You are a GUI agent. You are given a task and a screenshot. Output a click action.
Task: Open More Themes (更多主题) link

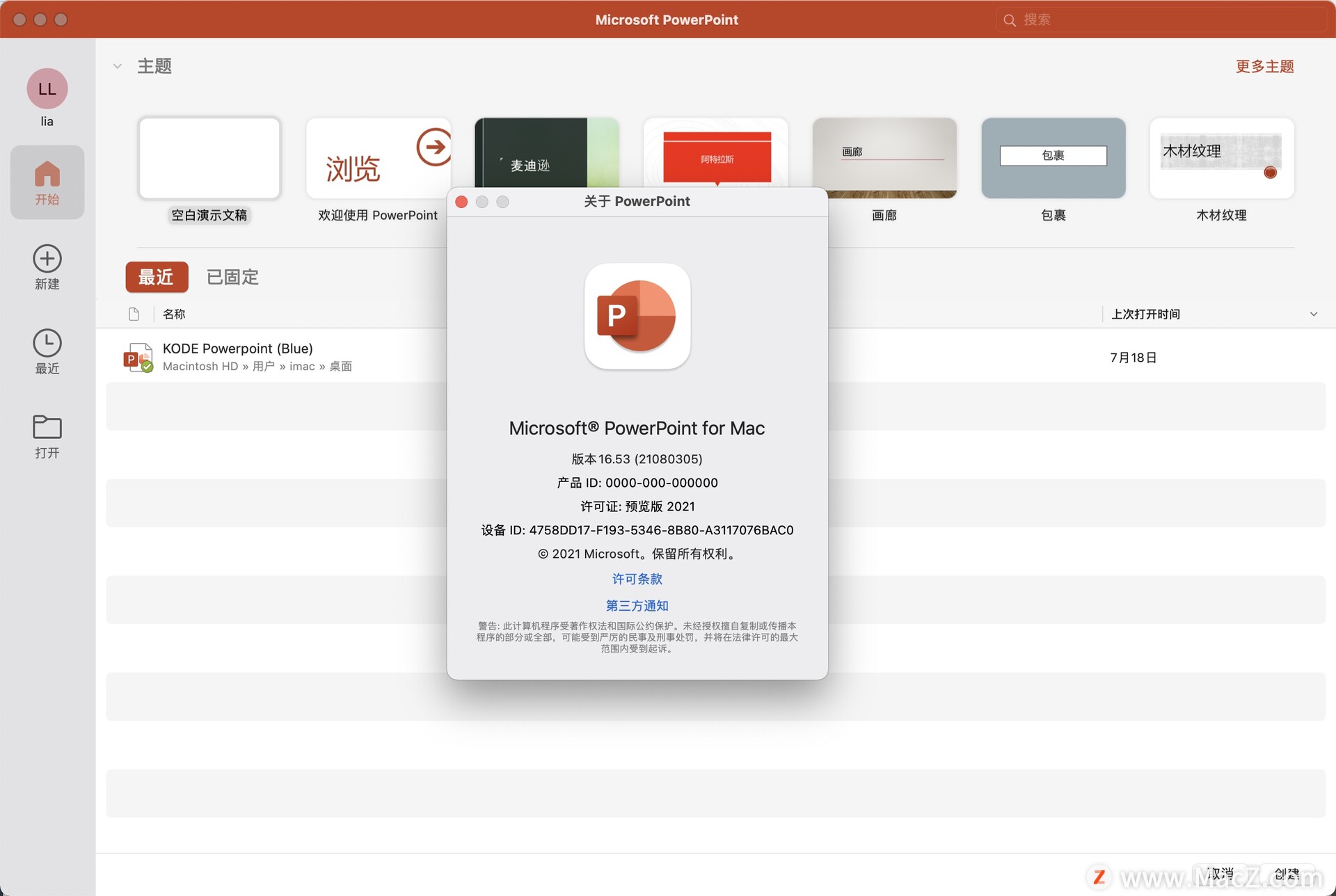[1264, 66]
